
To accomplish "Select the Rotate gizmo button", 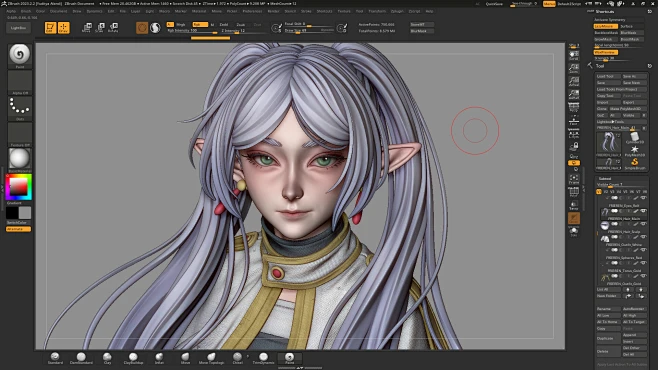I will coord(113,28).
